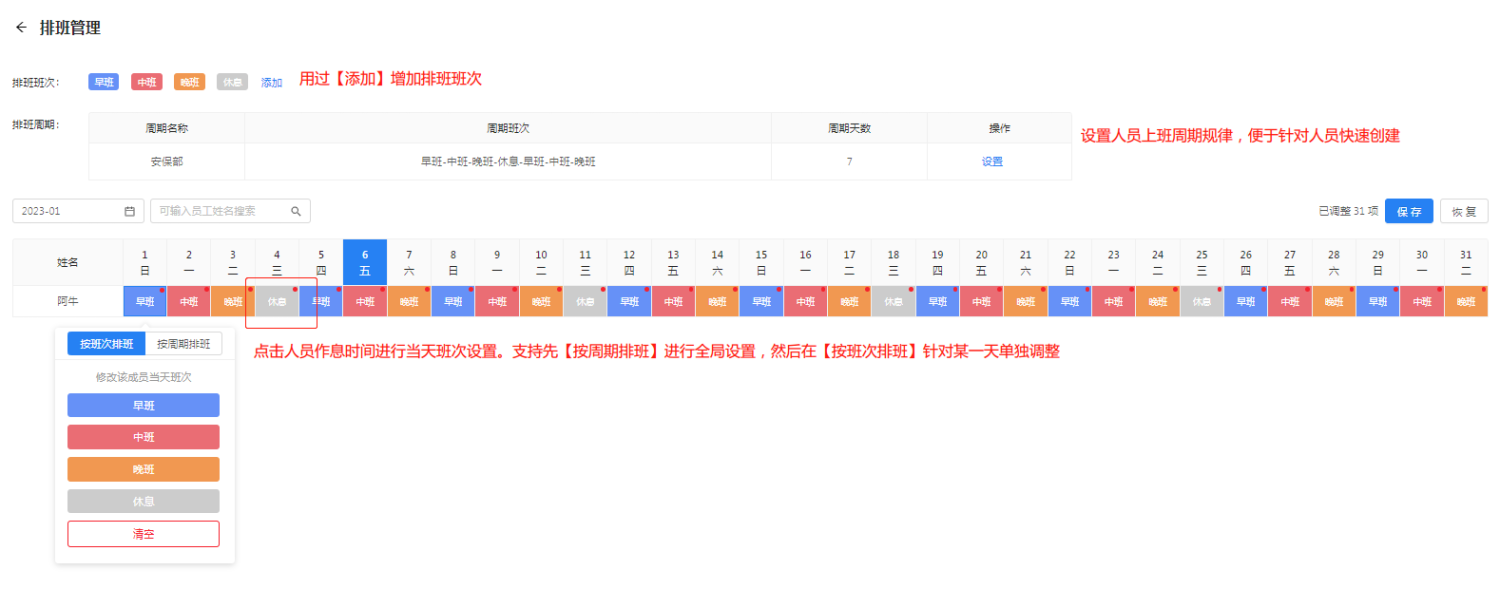Viewport: 1500px width, 589px height.
Task: Switch to 按周期排班 tab
Action: pyautogui.click(x=184, y=344)
